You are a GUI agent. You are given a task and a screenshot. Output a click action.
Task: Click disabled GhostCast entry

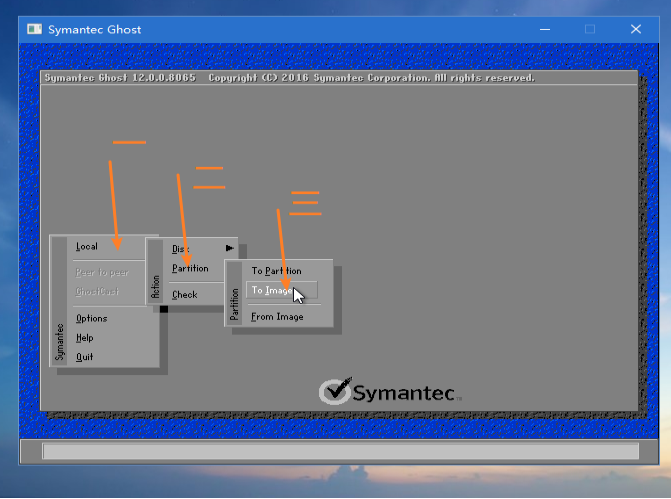(x=97, y=292)
